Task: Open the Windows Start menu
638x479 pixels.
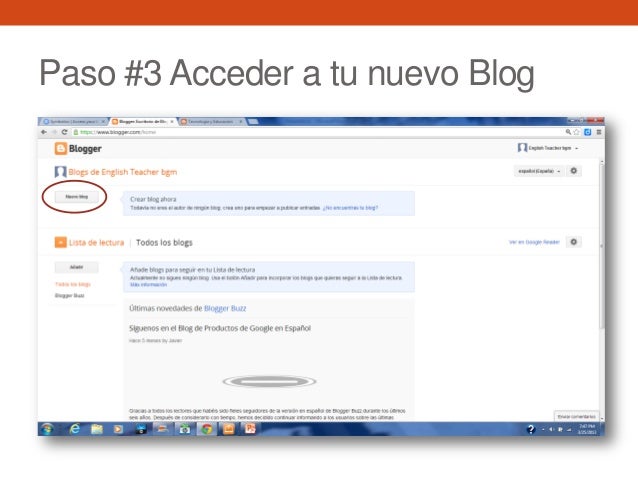Action: click(x=47, y=429)
